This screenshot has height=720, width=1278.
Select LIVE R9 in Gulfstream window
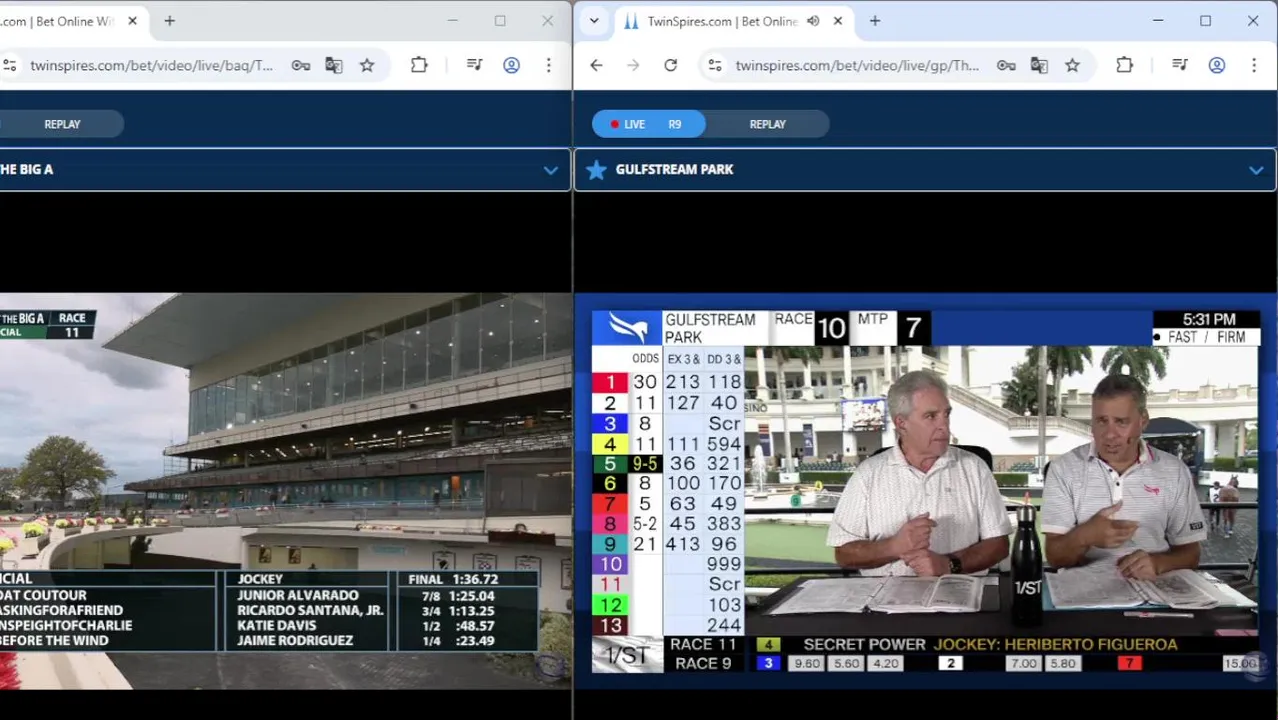tap(648, 124)
